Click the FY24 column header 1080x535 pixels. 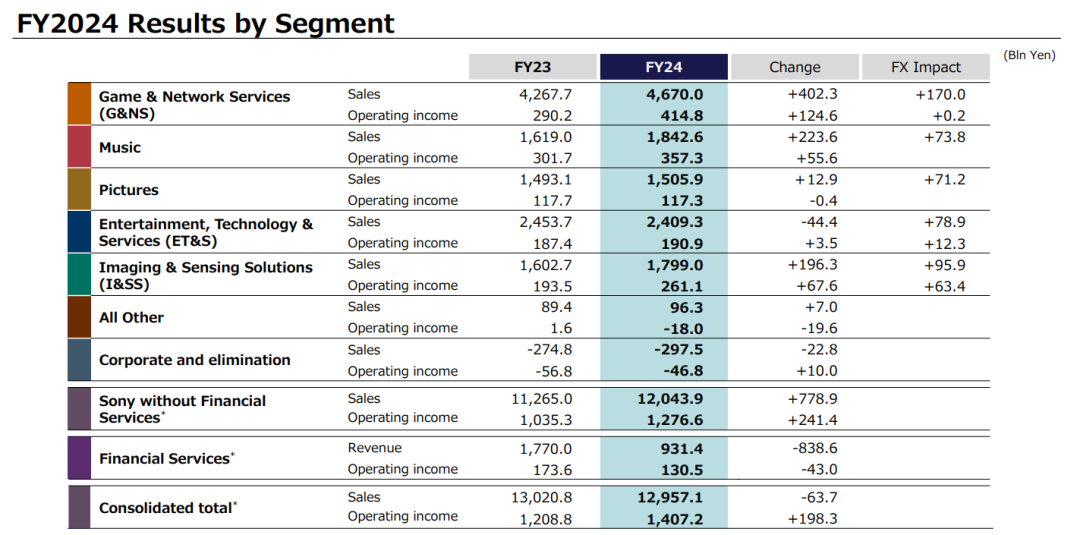(x=664, y=67)
